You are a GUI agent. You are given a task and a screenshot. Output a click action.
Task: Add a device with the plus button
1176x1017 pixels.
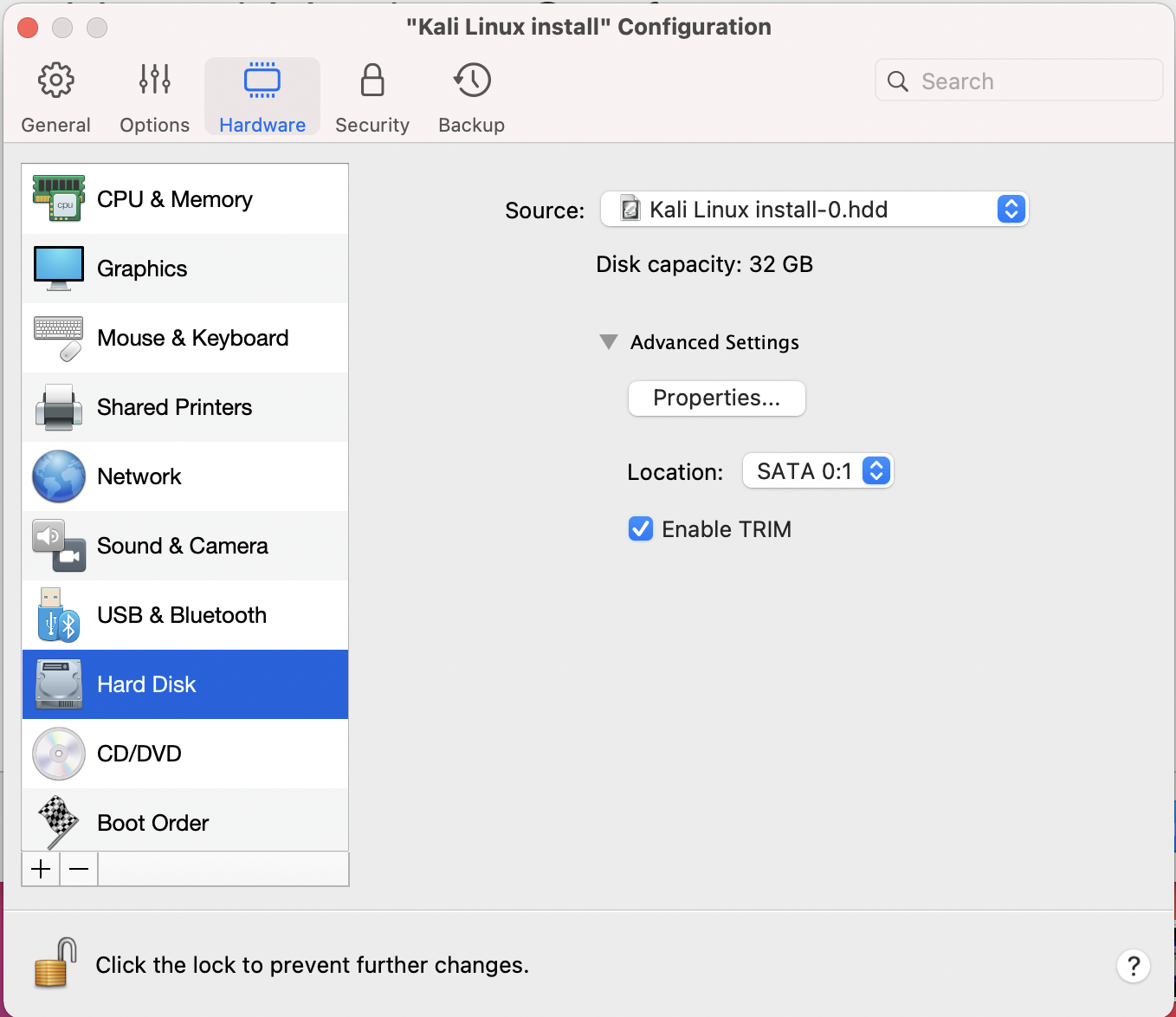[x=41, y=869]
